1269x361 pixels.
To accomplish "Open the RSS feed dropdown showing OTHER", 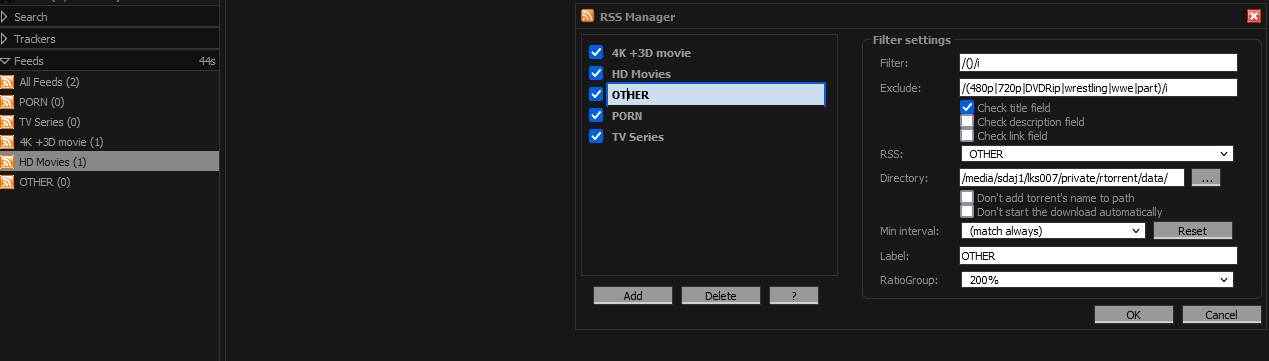I will pos(1096,154).
